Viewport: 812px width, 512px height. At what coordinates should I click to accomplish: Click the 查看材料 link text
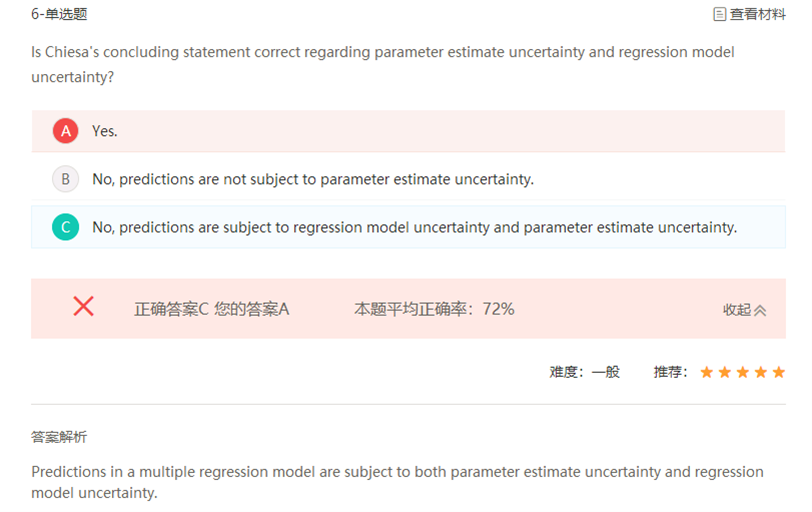758,14
